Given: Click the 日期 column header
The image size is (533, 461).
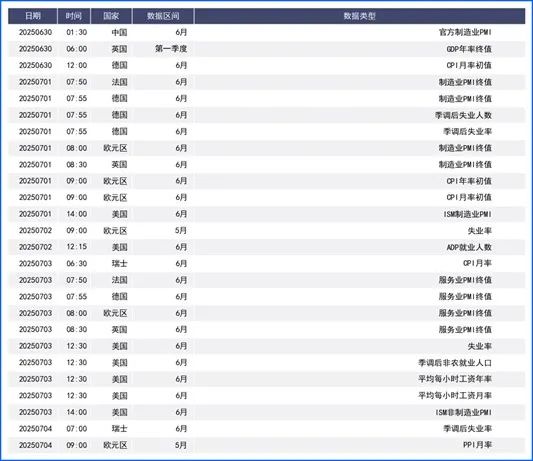Looking at the screenshot, I should [x=33, y=16].
